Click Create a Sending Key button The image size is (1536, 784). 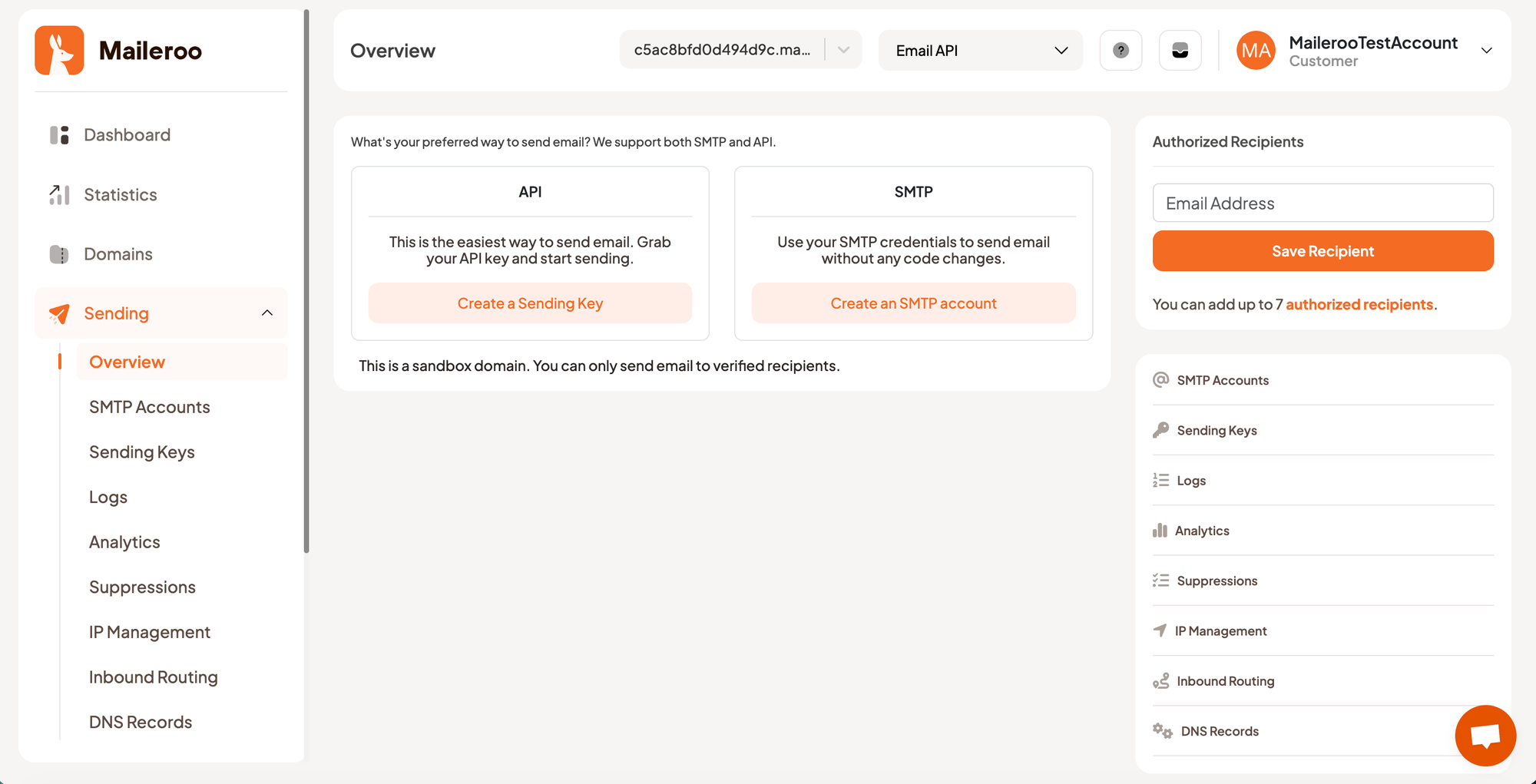click(x=530, y=303)
